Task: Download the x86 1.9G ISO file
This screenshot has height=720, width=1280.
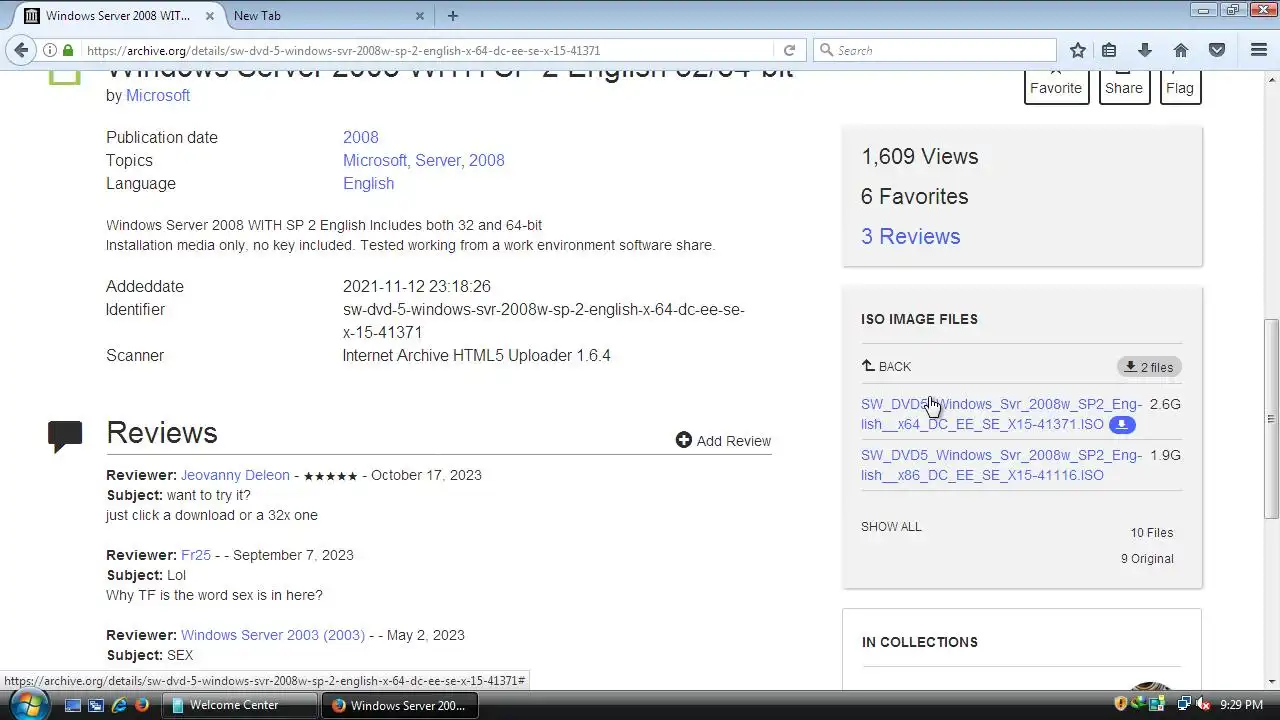Action: (1001, 465)
